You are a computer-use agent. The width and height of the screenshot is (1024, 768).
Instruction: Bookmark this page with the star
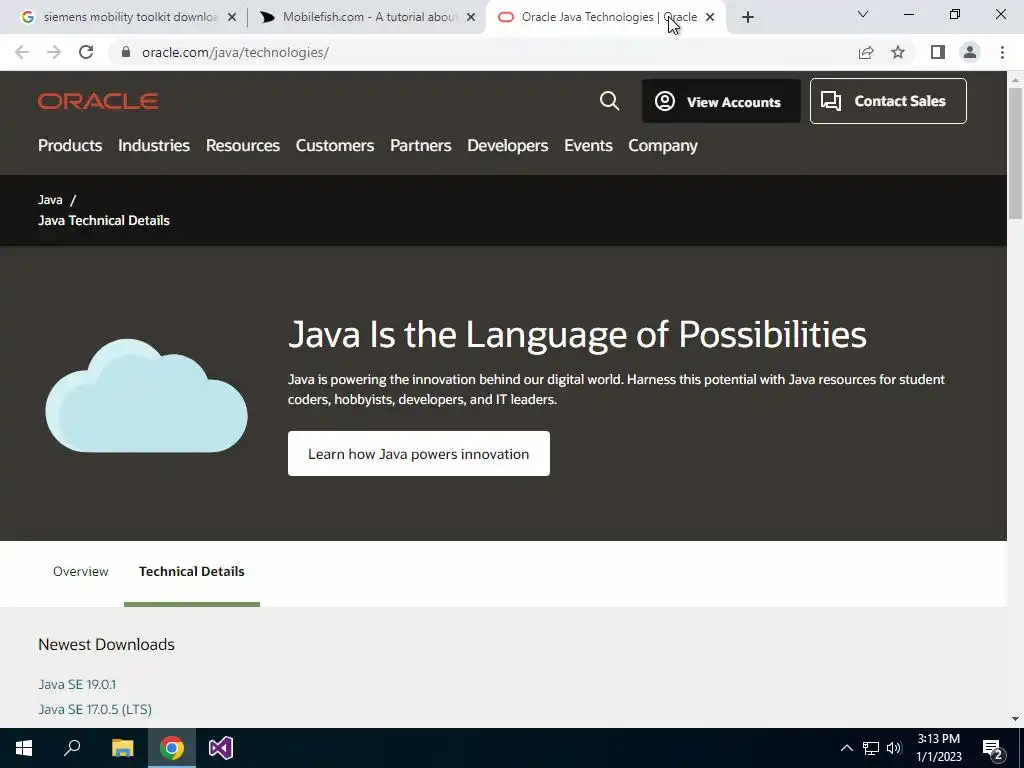tap(898, 52)
